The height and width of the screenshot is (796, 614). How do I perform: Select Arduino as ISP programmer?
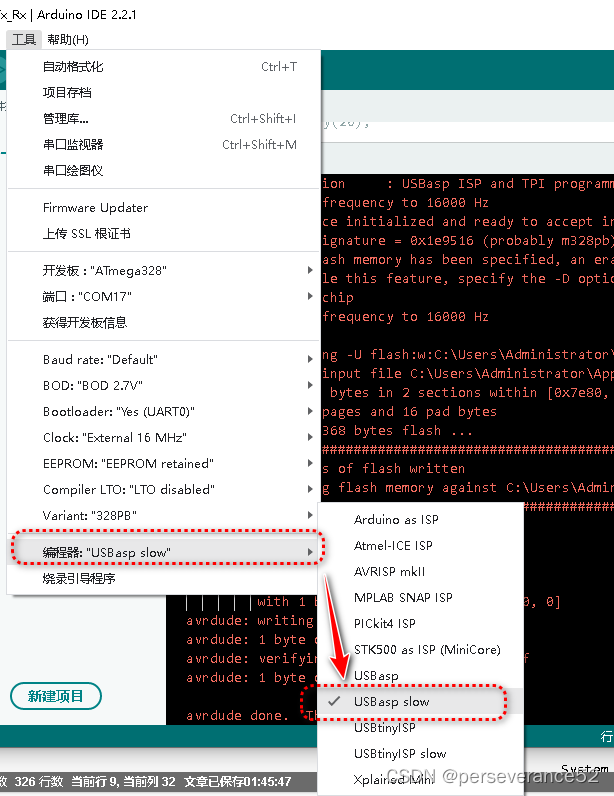pos(421,519)
